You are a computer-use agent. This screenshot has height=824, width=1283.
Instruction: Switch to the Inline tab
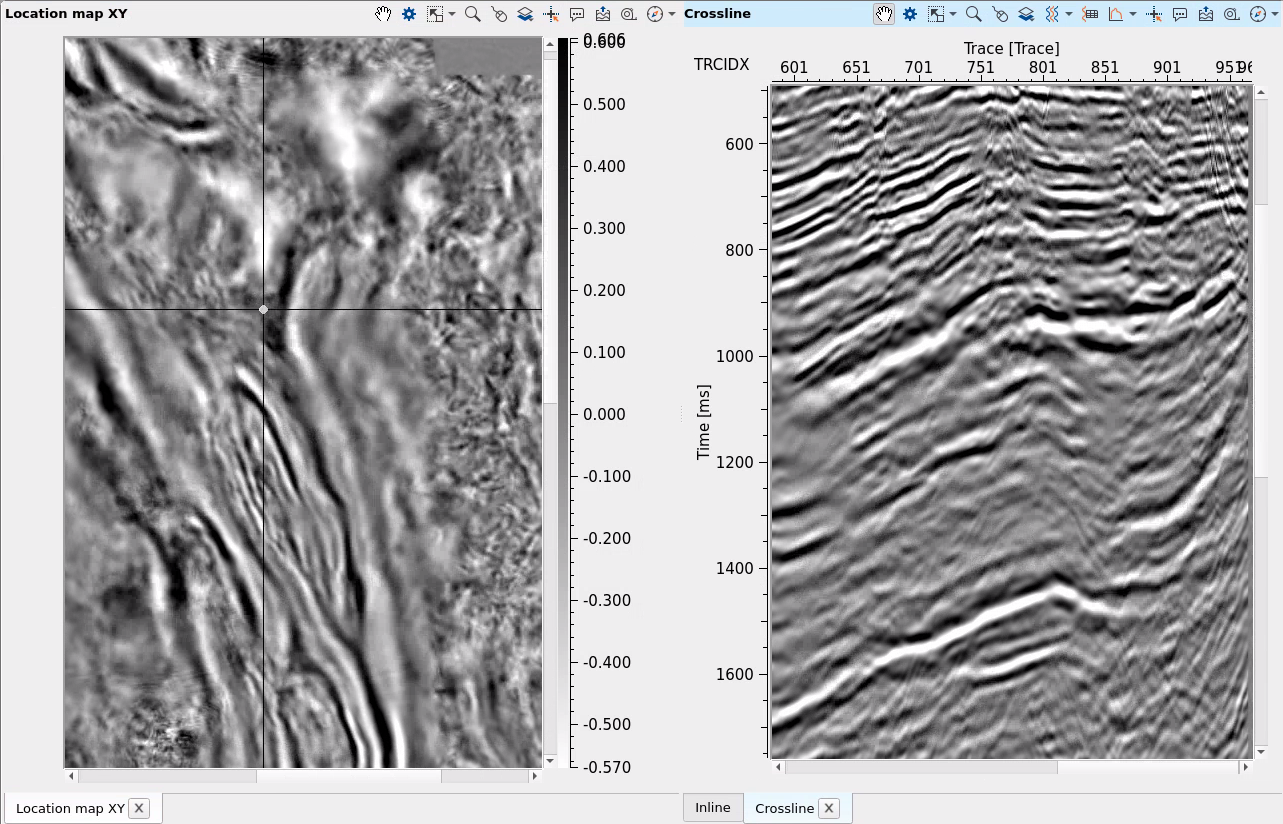(713, 808)
